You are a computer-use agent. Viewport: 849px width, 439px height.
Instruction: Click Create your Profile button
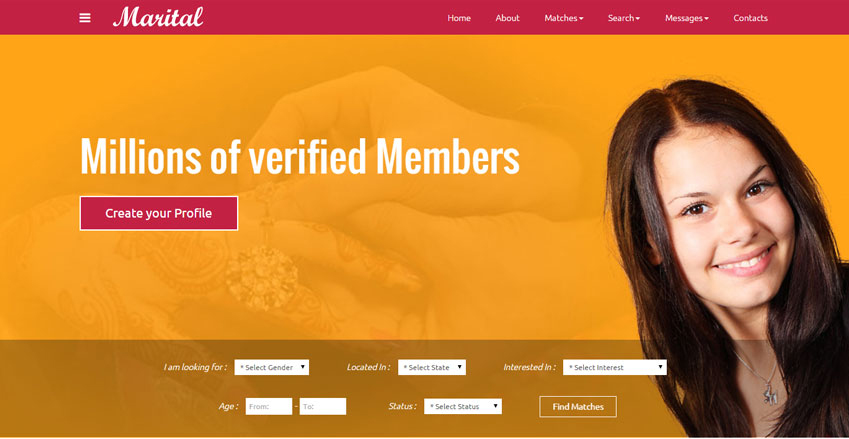[x=159, y=213]
